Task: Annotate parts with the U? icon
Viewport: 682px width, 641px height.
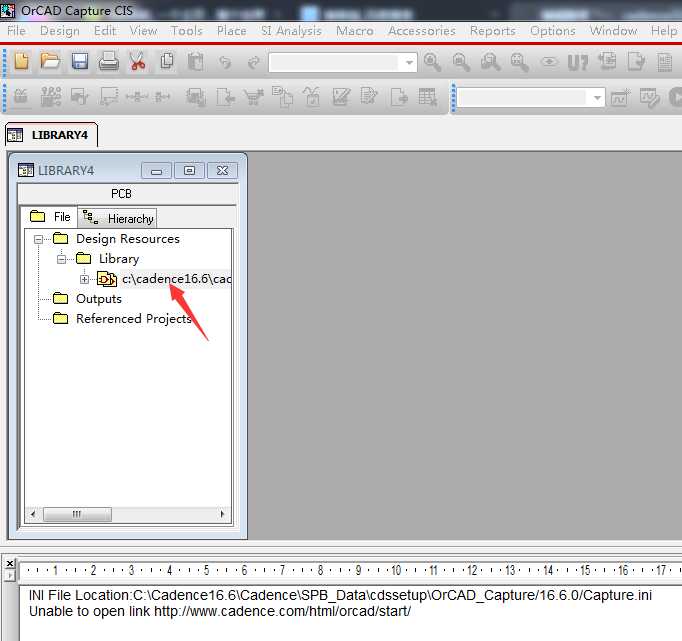Action: [578, 62]
